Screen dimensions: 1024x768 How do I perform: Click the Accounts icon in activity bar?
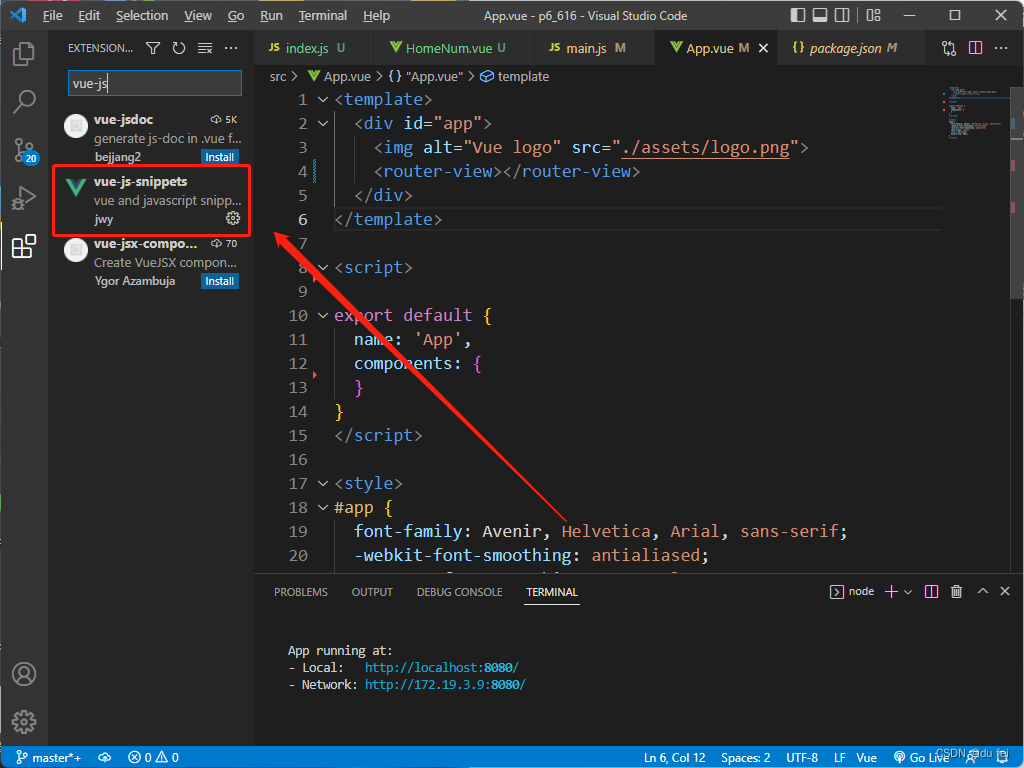pos(24,674)
